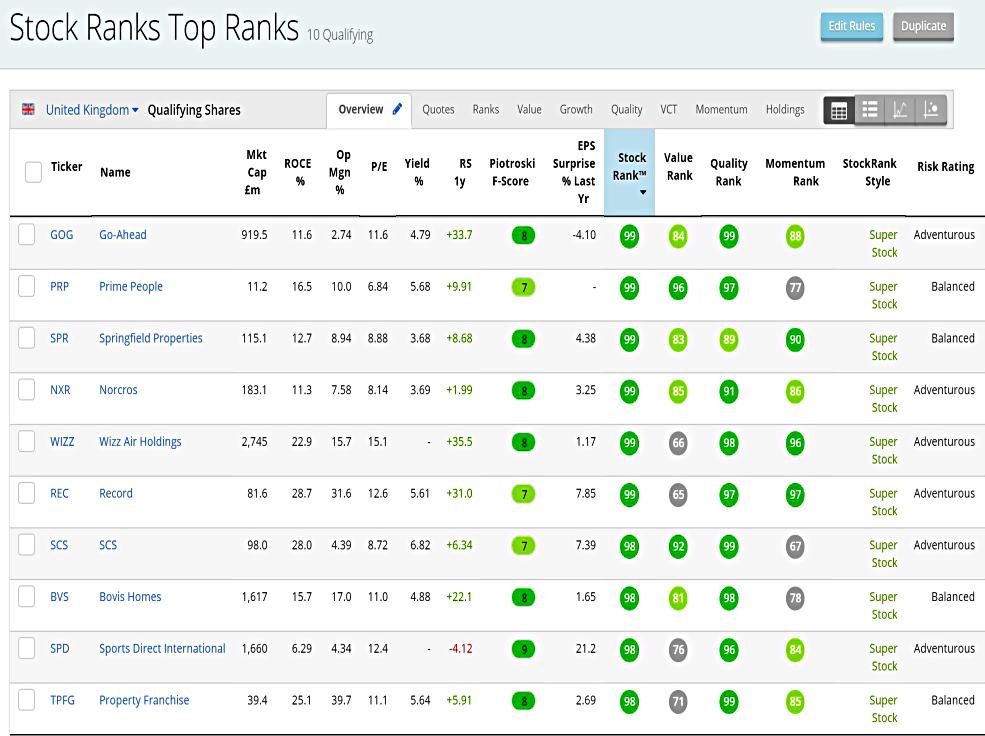Click Go-Ahead StockRank 99 badge

[x=629, y=237]
